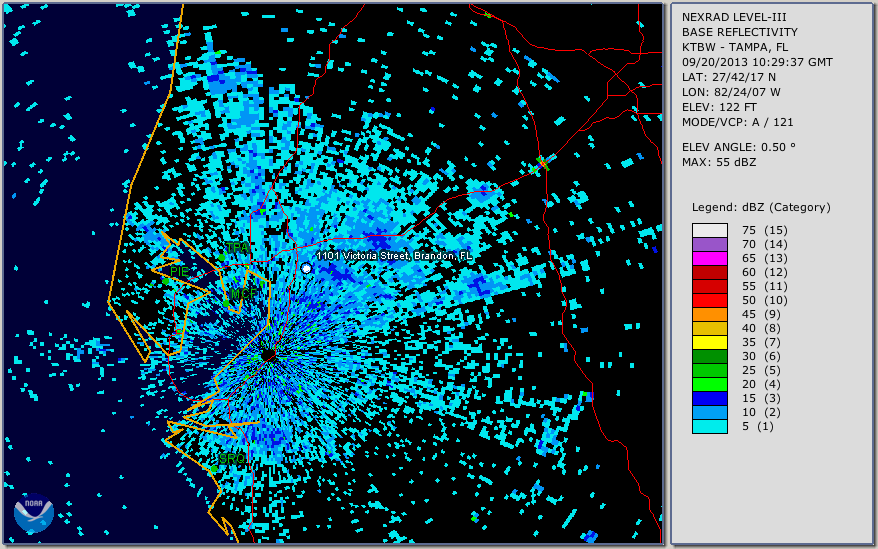
Task: Choose the cyan 5 dBZ legend swatch
Action: 709,426
